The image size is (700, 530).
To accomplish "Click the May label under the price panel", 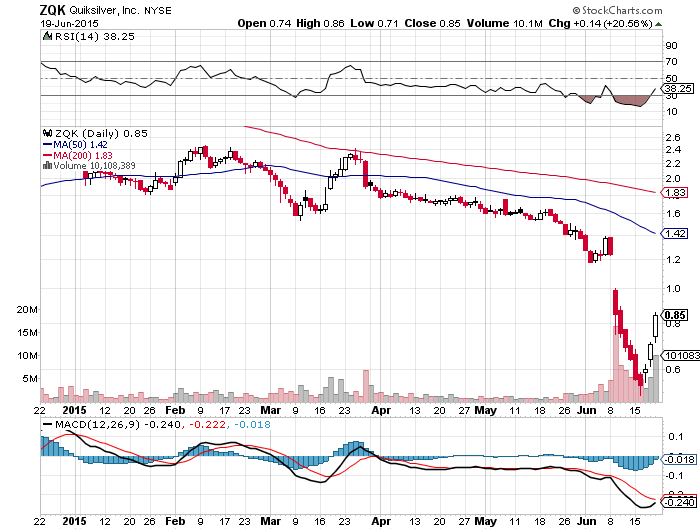I will click(x=485, y=410).
